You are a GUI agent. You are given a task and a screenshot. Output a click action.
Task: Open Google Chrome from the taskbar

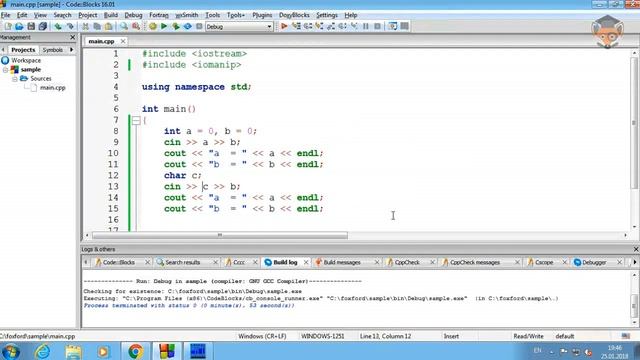(136, 351)
